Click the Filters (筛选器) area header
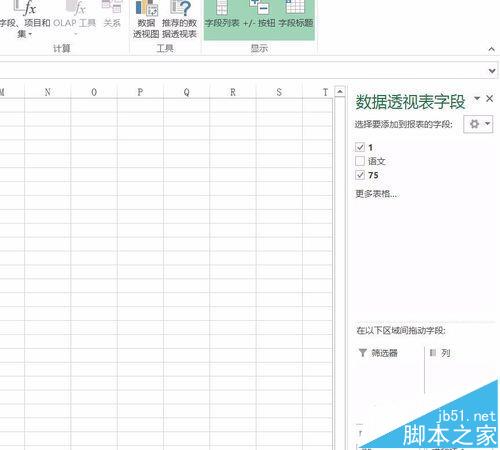 [x=378, y=353]
